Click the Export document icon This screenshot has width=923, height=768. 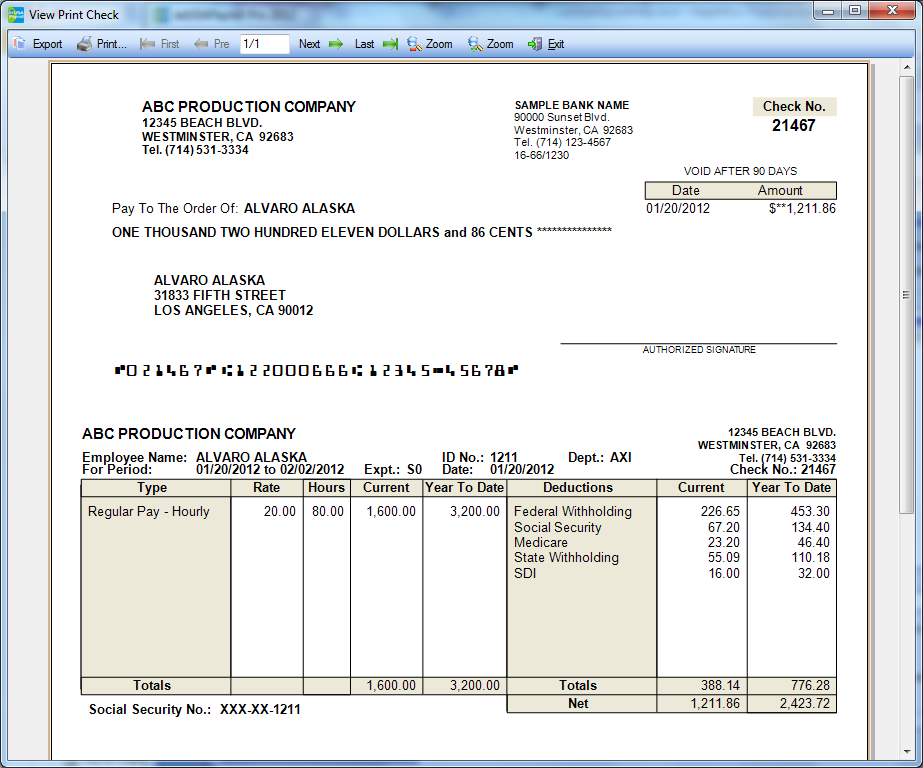point(20,44)
